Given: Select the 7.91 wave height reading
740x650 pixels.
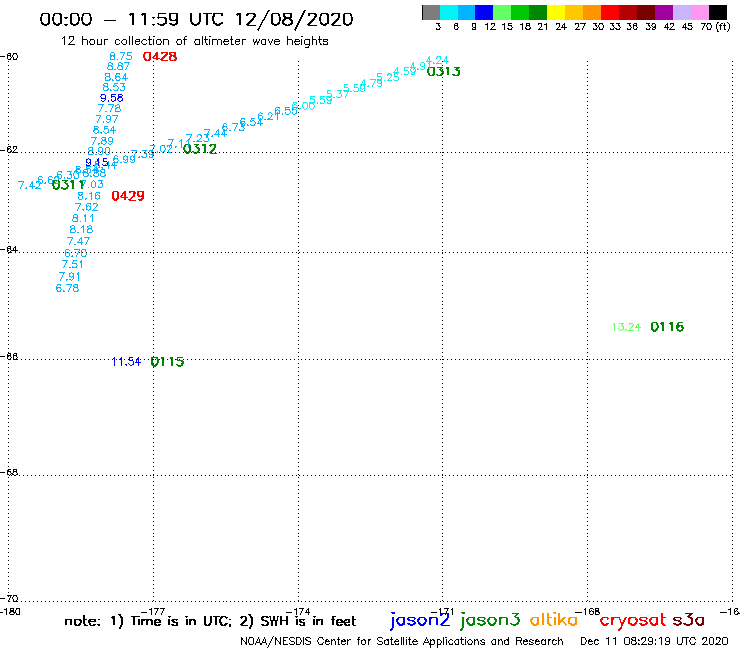Looking at the screenshot, I should tap(69, 277).
